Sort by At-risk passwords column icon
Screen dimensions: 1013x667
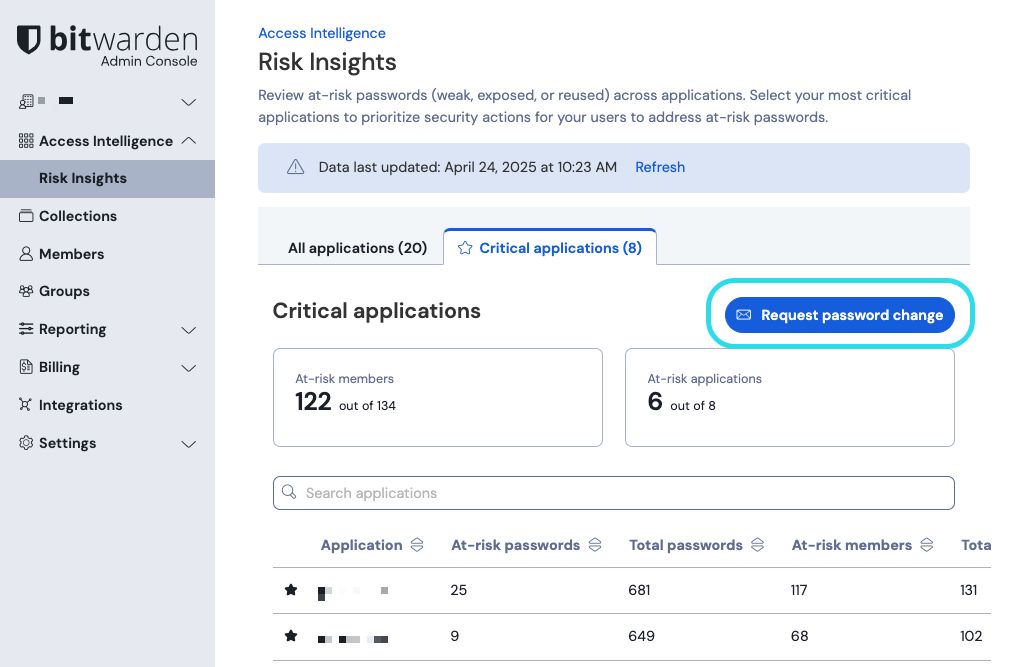tap(595, 545)
